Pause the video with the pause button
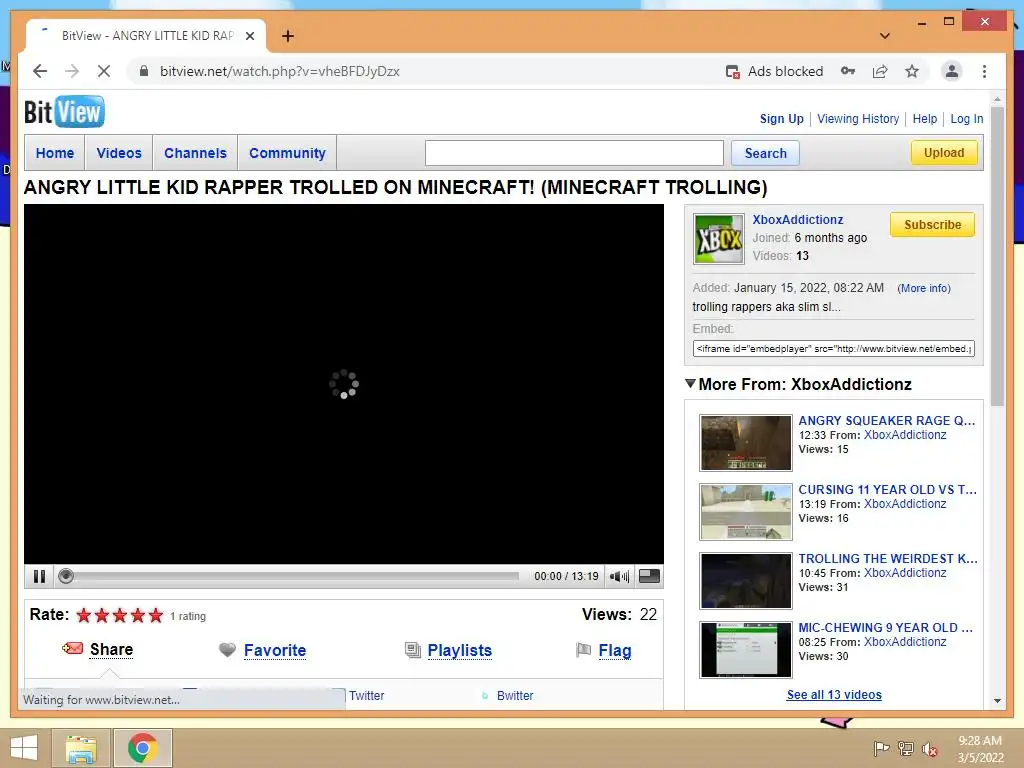 click(x=39, y=577)
